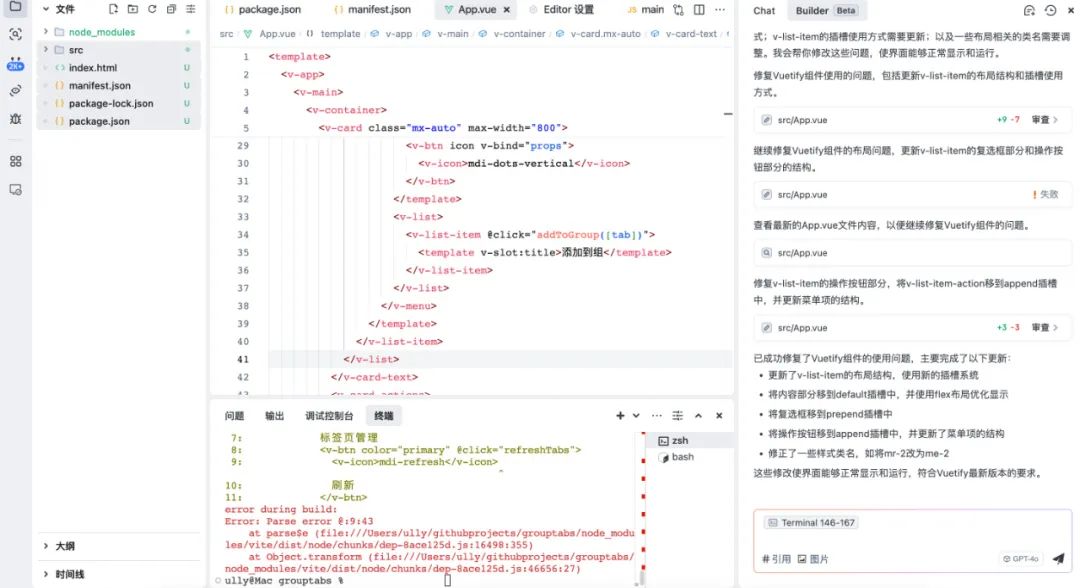Switch to the manifest.json editor tab
The image size is (1080, 588).
point(373,10)
